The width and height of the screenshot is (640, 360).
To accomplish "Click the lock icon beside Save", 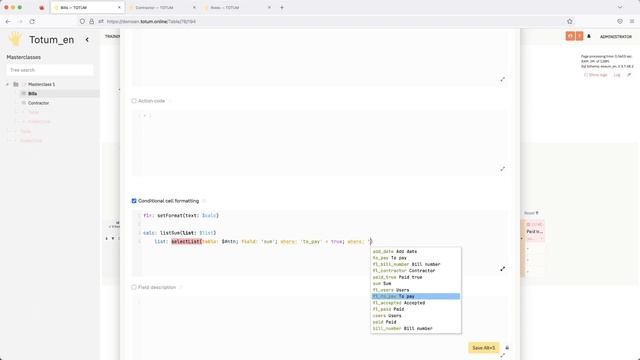I will pos(507,348).
